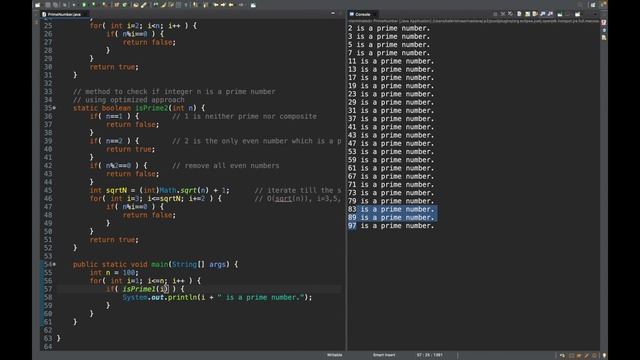Click the New Java Package icon
This screenshot has width=640, height=360.
117,5
